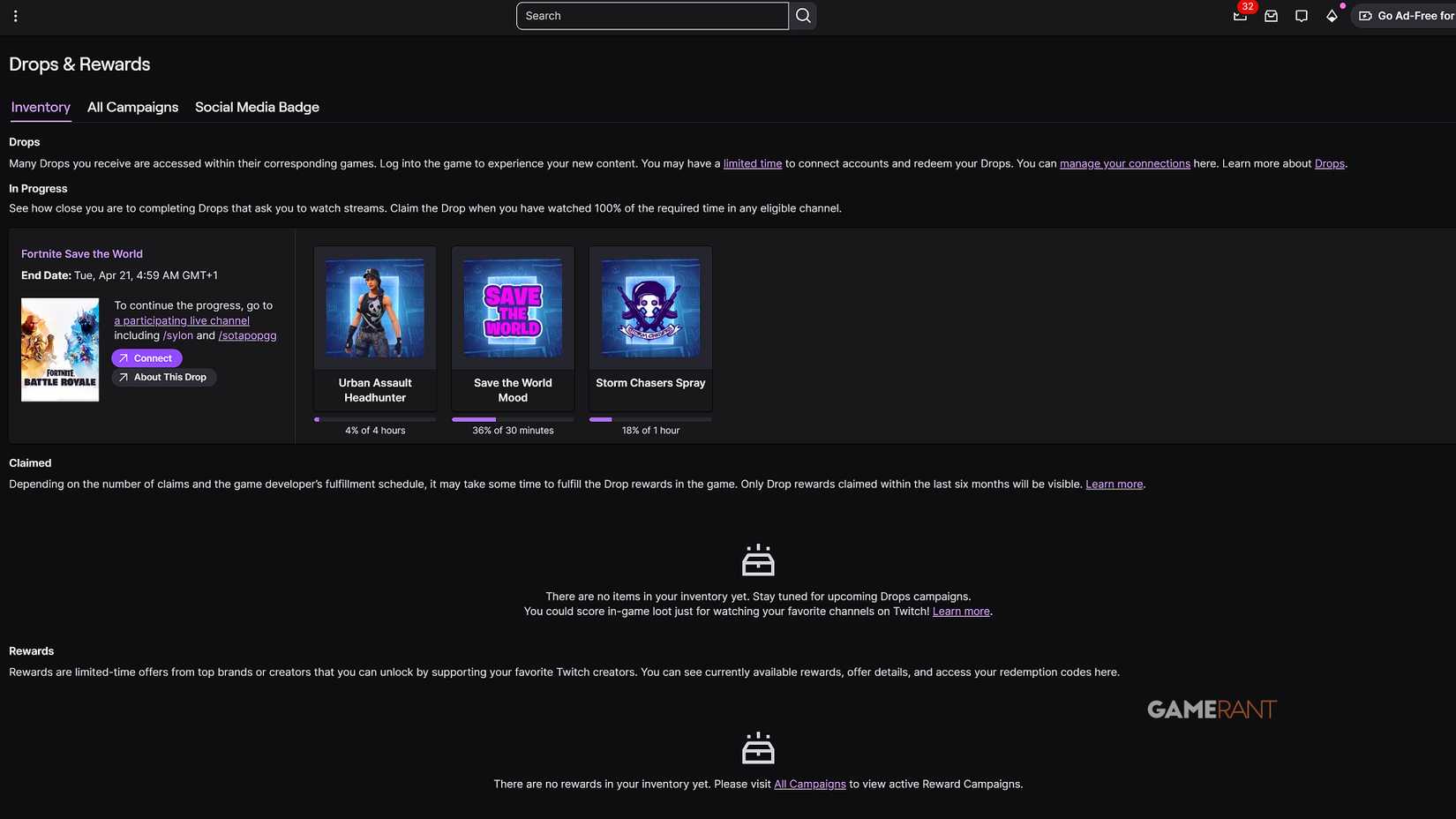Open the activity feed icon showing 32 notifications
1456x819 pixels.
pos(1240,15)
